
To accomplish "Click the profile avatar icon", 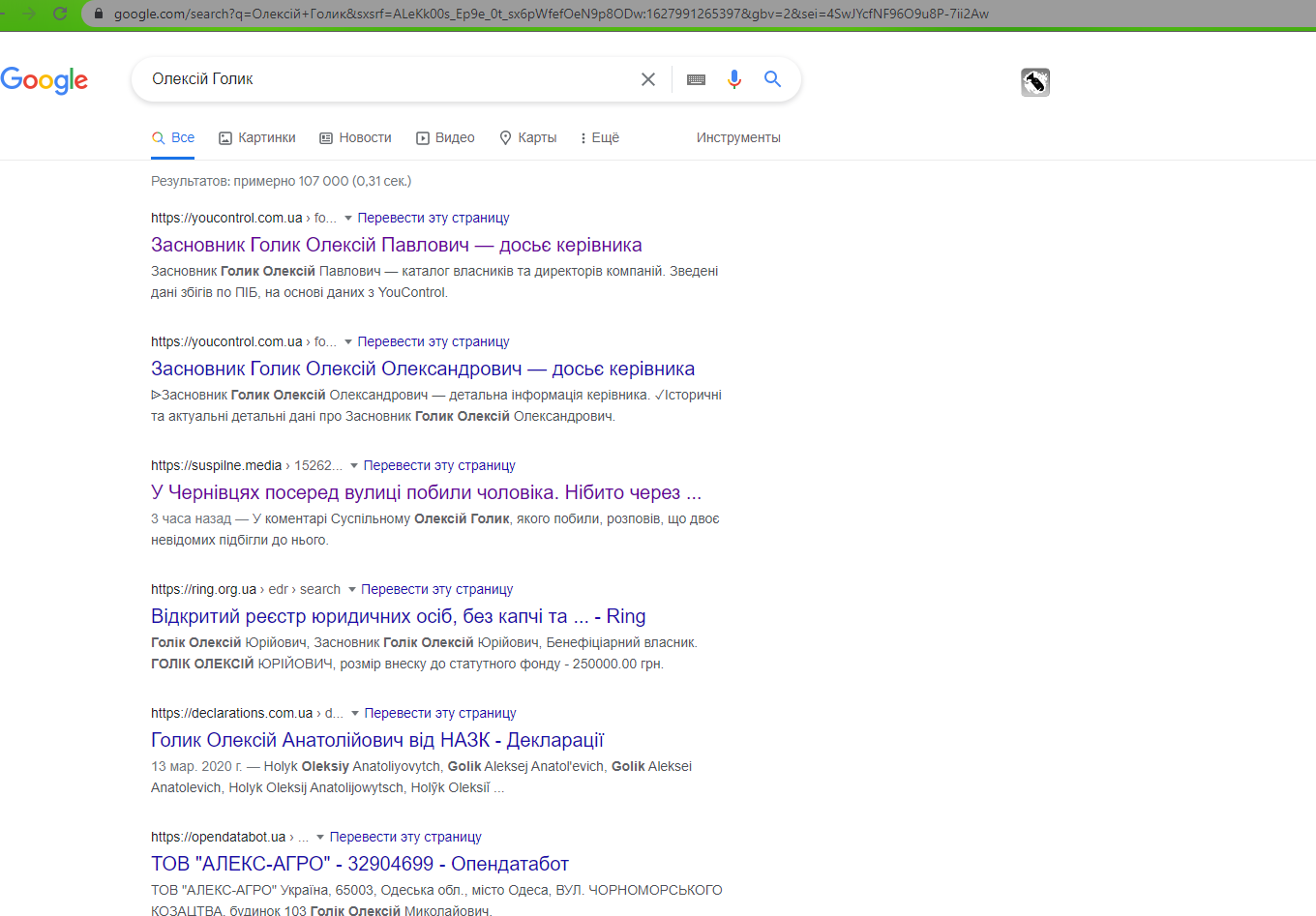I will 1035,82.
